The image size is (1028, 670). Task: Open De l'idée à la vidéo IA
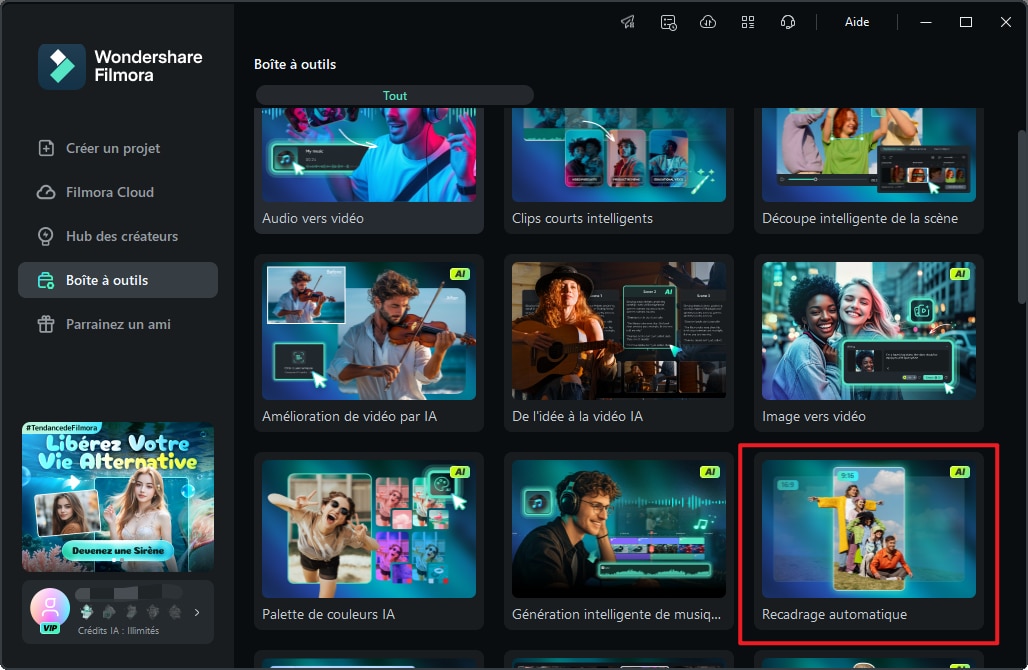619,343
